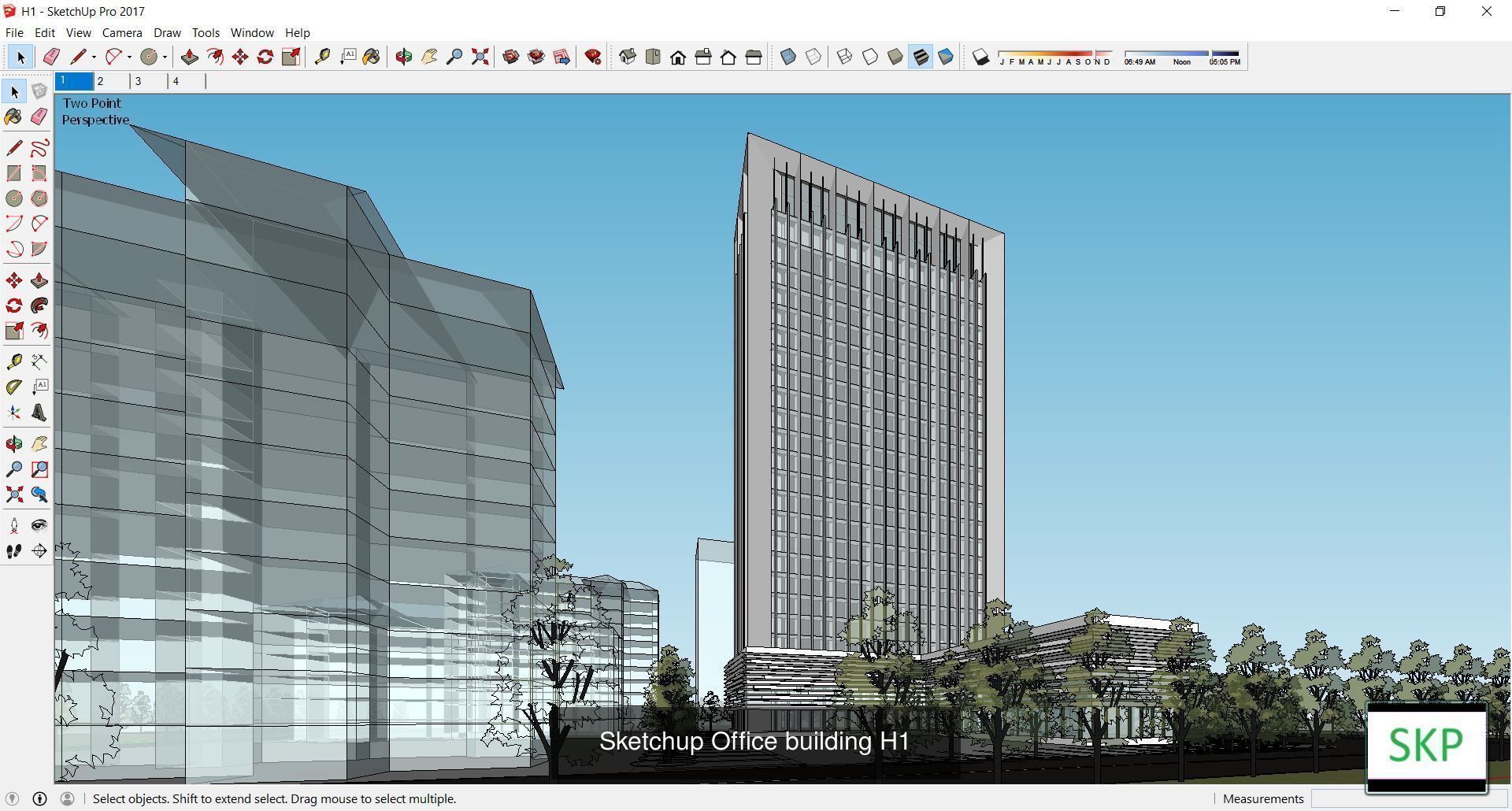Screen dimensions: 1512x811
Task: Click Zoom Window tool in the left palette
Action: click(39, 469)
